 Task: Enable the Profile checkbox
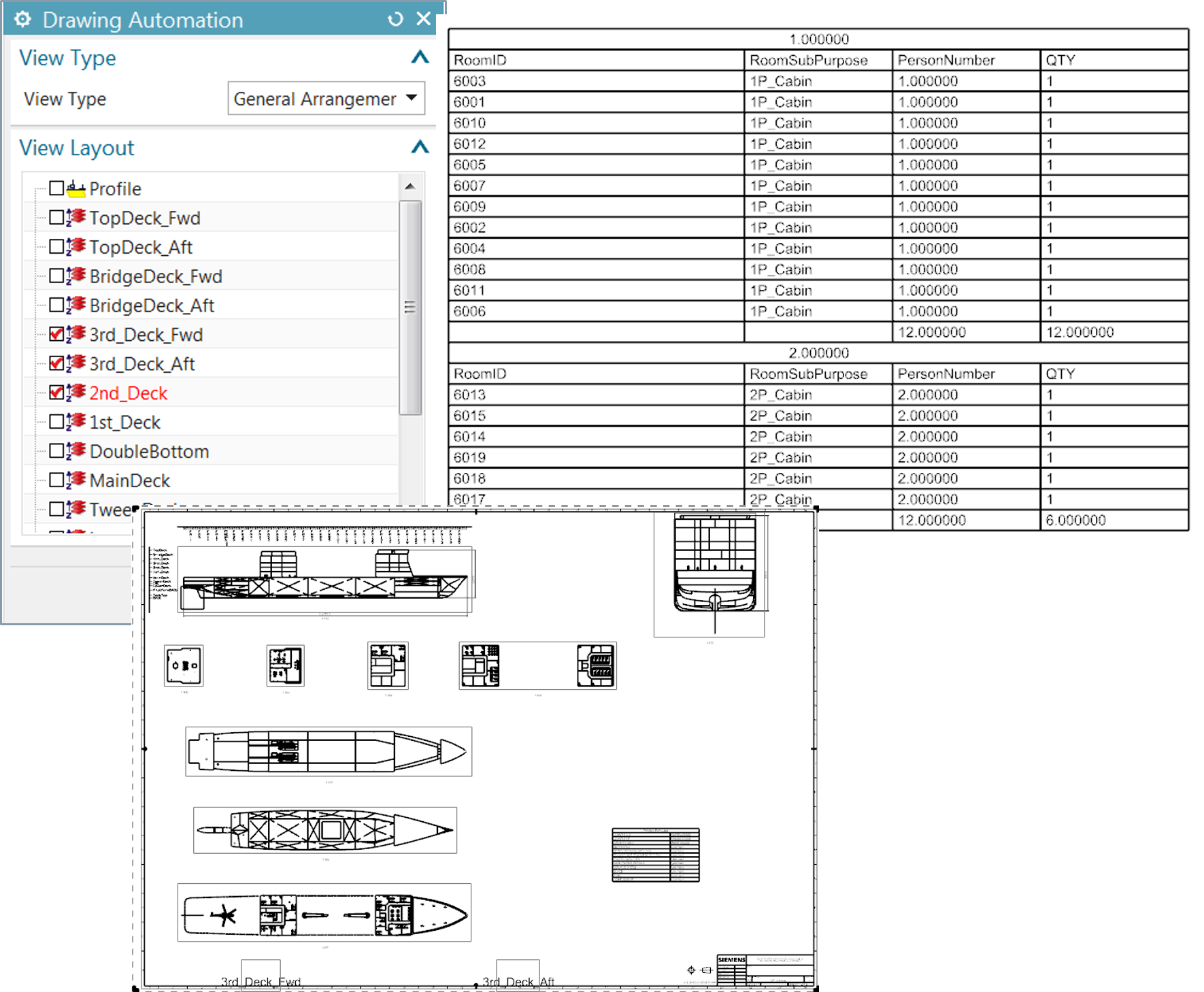pyautogui.click(x=57, y=188)
